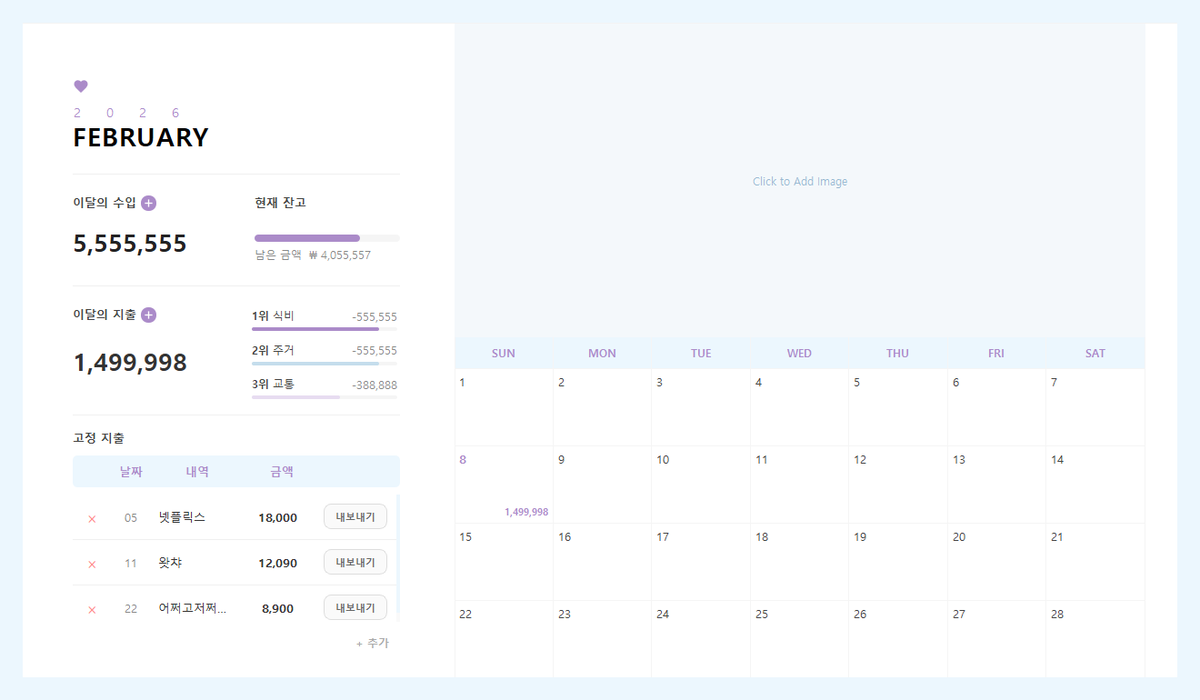Click the 넷플릭스 item name
Viewport: 1200px width, 700px height.
click(182, 518)
